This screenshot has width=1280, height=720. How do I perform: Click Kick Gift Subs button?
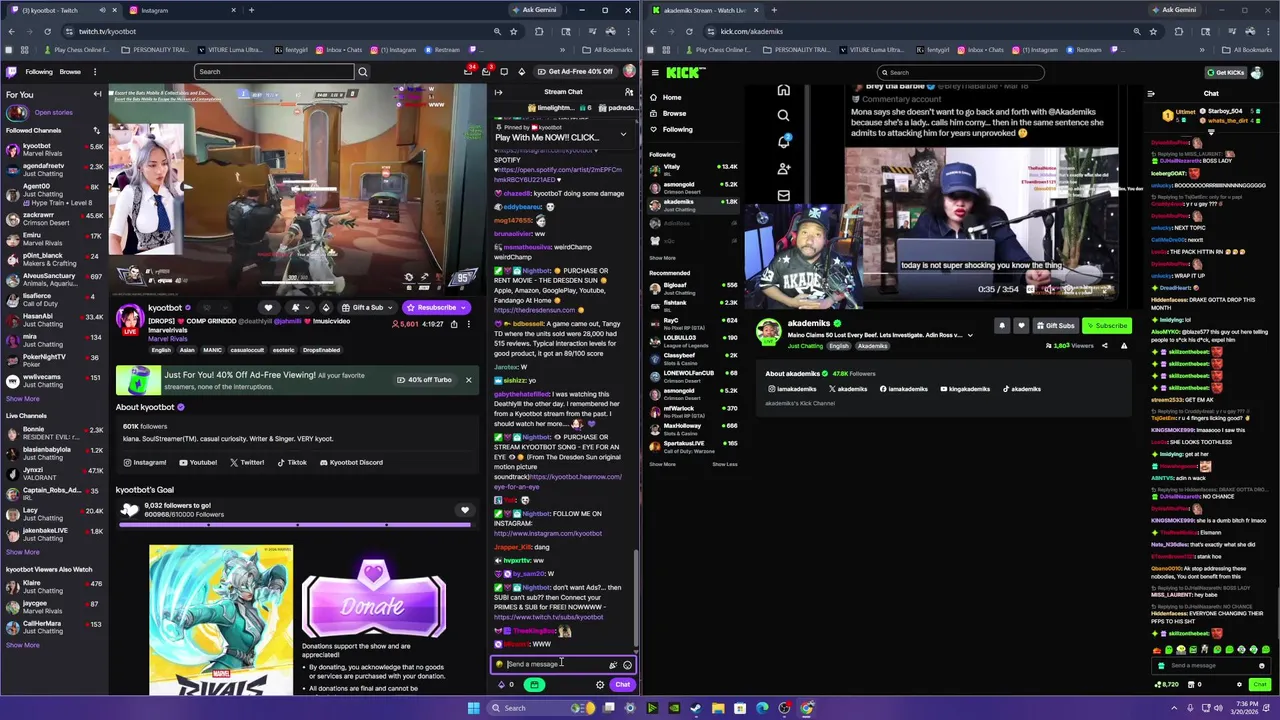tap(1055, 326)
